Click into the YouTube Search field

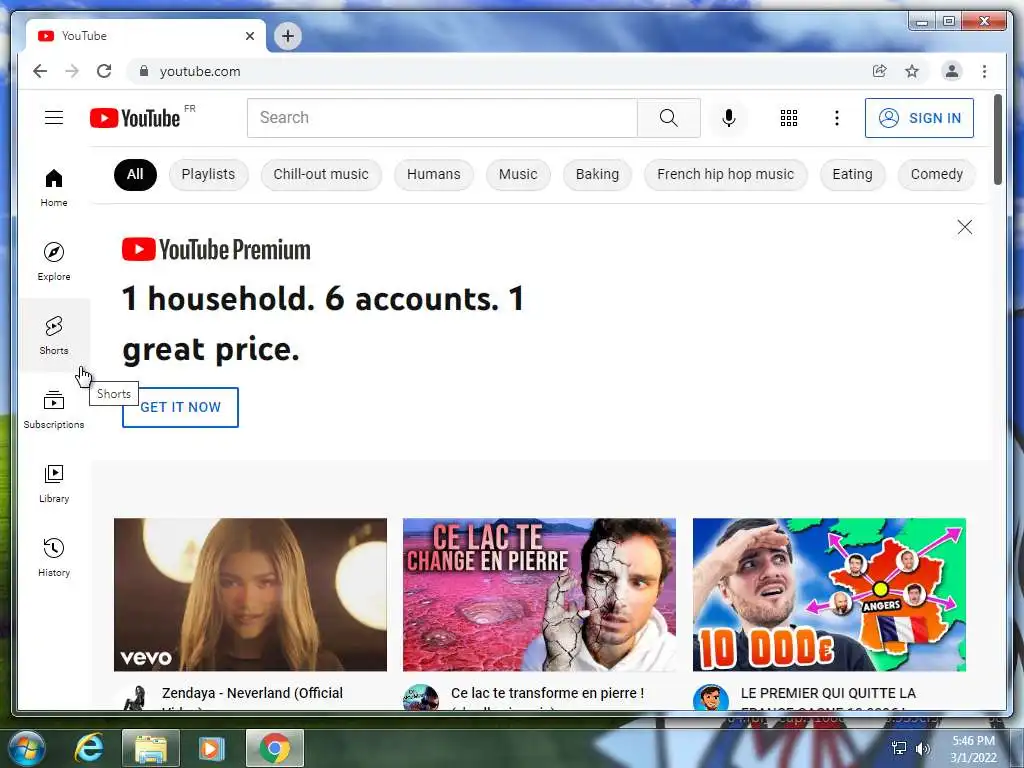pos(442,118)
